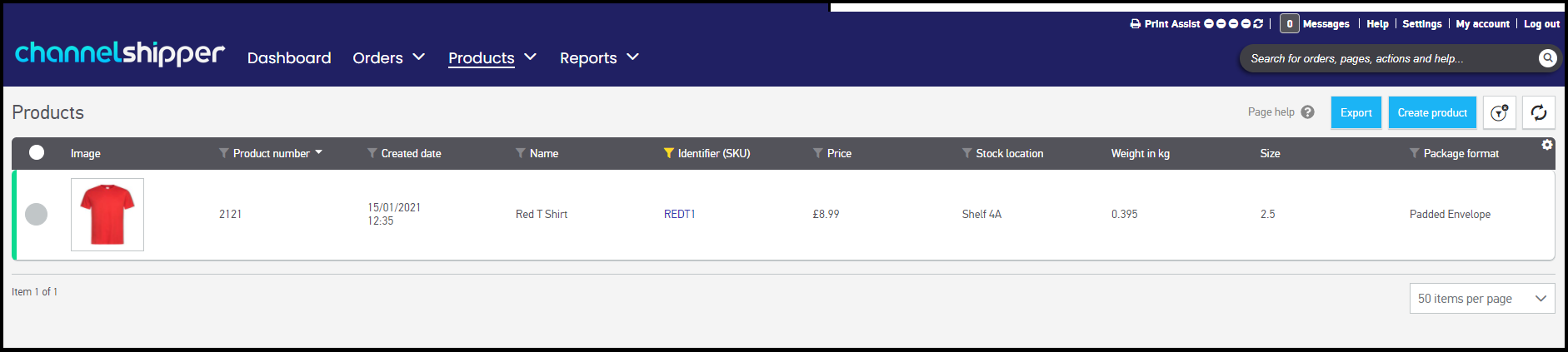Click the red t-shirt product thumbnail
This screenshot has height=352, width=1568.
pos(107,215)
